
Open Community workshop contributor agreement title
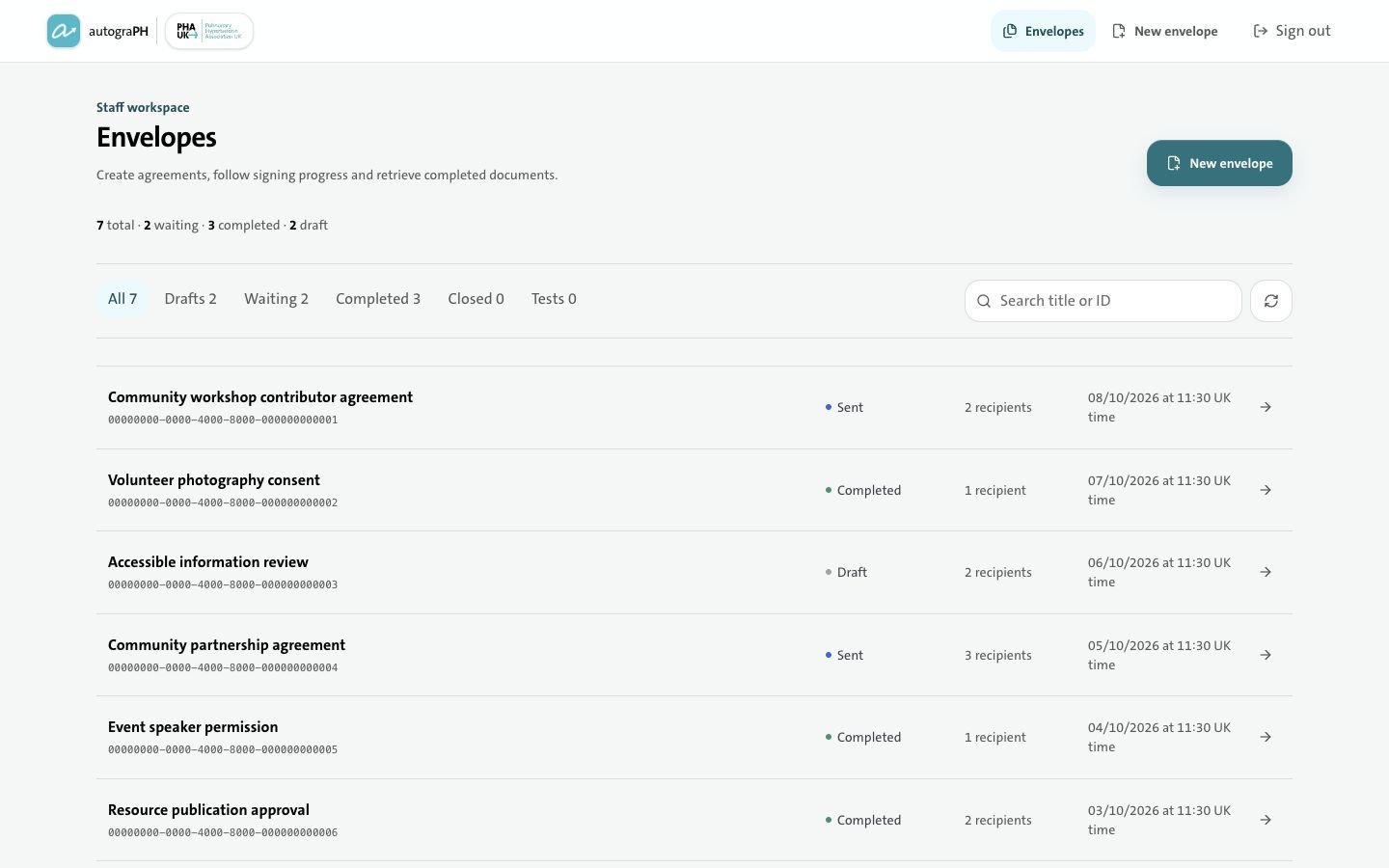point(260,397)
